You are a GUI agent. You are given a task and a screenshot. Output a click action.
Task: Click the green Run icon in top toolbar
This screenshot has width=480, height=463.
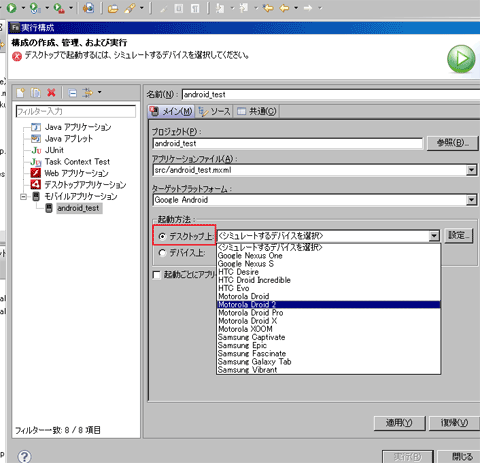coord(12,8)
